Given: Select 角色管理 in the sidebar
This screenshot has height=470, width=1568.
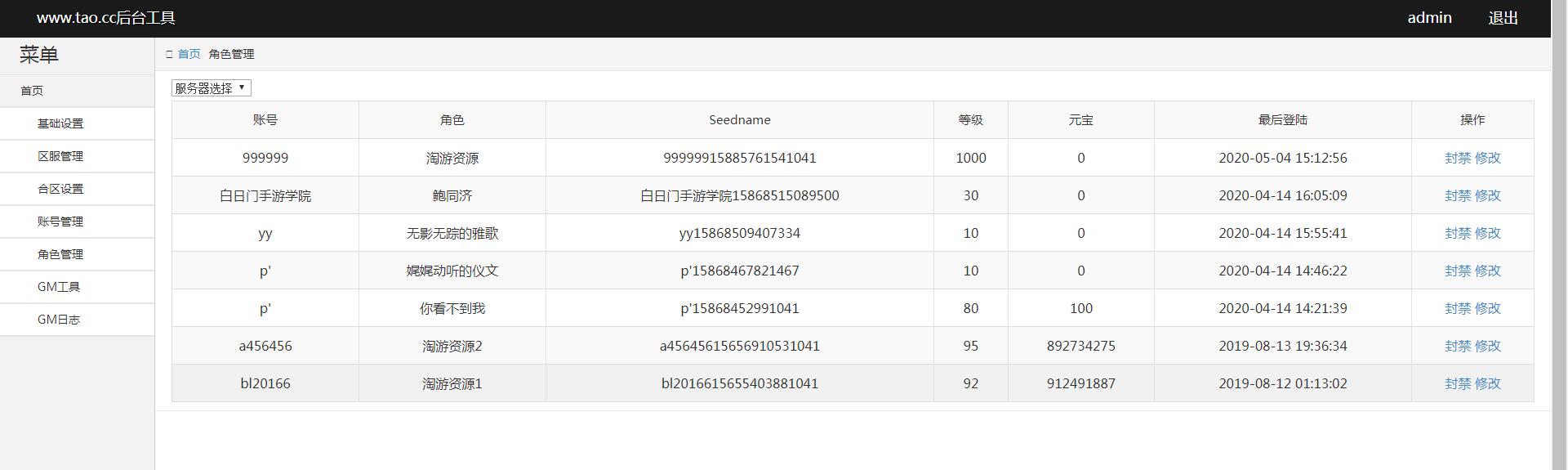Looking at the screenshot, I should (60, 254).
